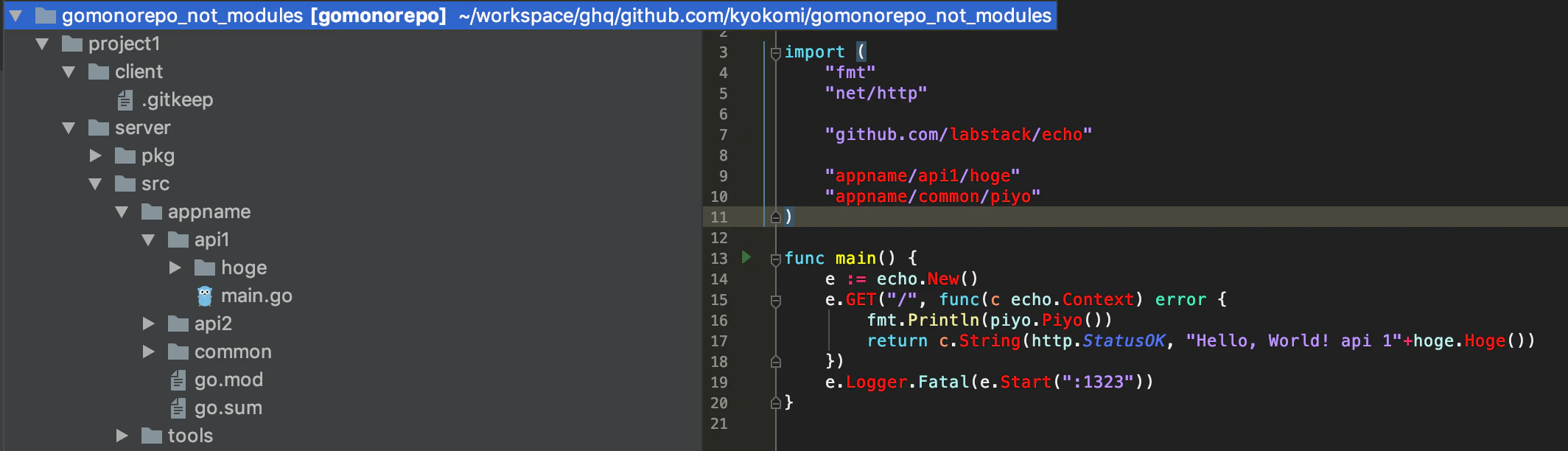The image size is (1568, 451).
Task: Click Println on line 16
Action: (x=943, y=320)
